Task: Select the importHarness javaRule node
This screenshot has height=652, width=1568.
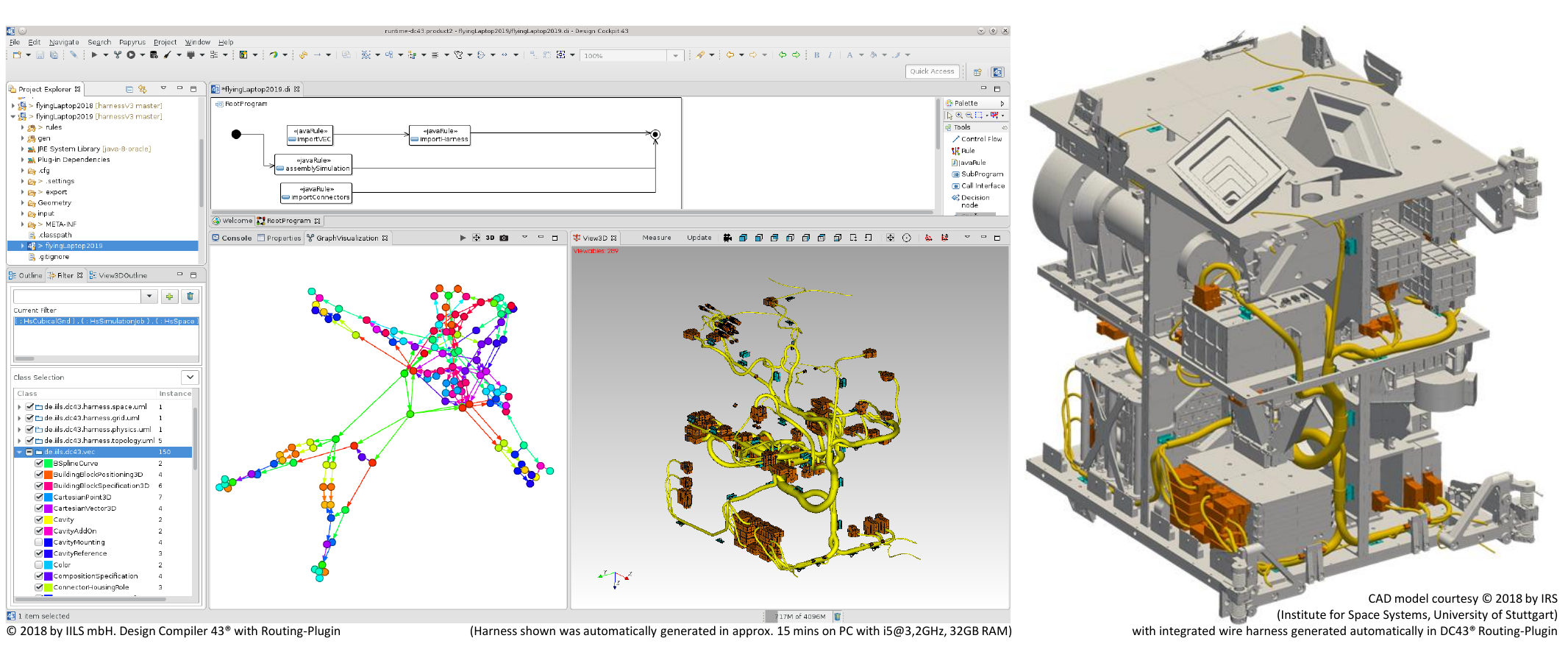Action: pyautogui.click(x=439, y=135)
